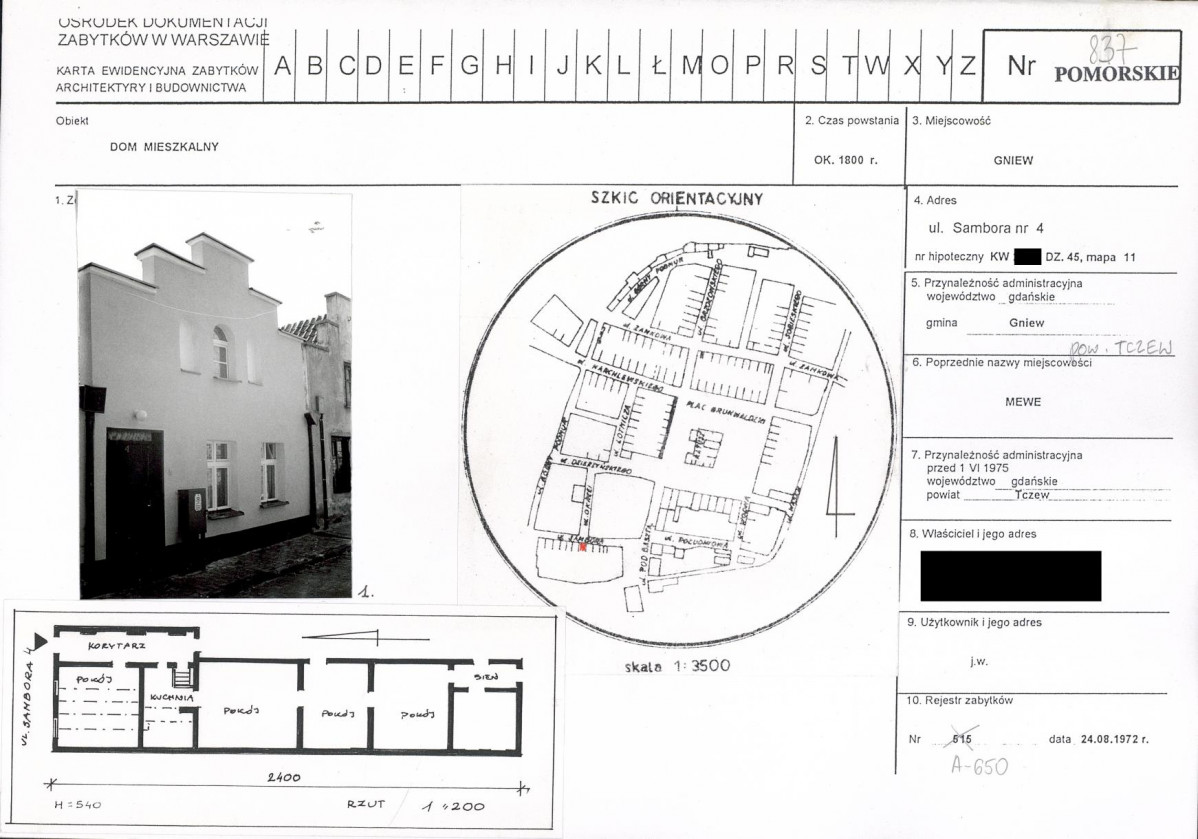Click the MEWE previous name field
Image resolution: width=1198 pixels, height=839 pixels.
click(x=1023, y=402)
